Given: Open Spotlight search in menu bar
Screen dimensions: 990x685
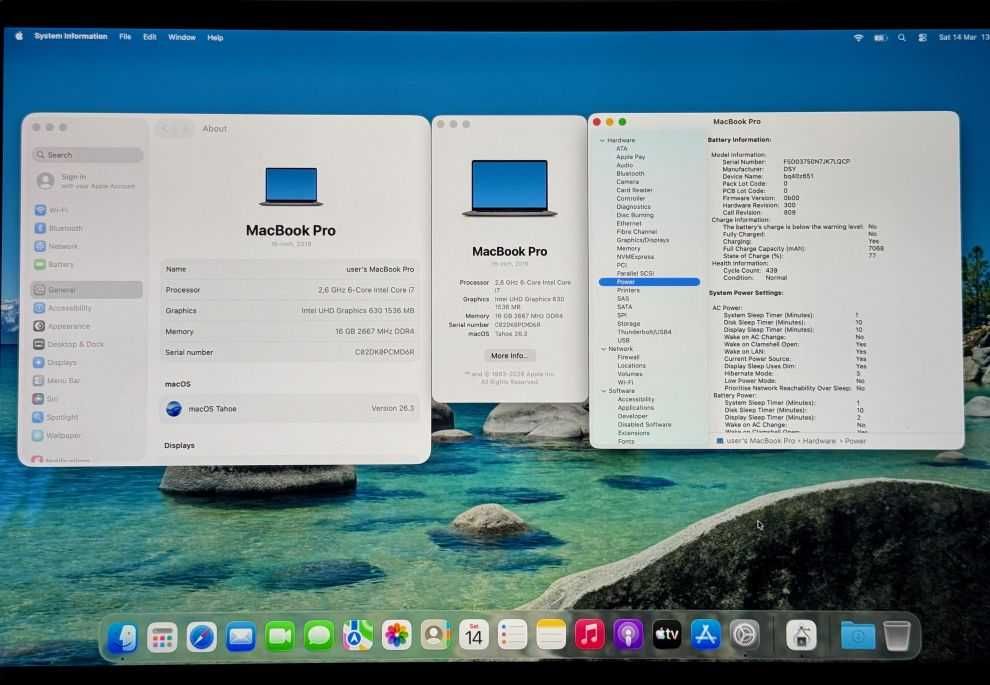Looking at the screenshot, I should pyautogui.click(x=902, y=38).
